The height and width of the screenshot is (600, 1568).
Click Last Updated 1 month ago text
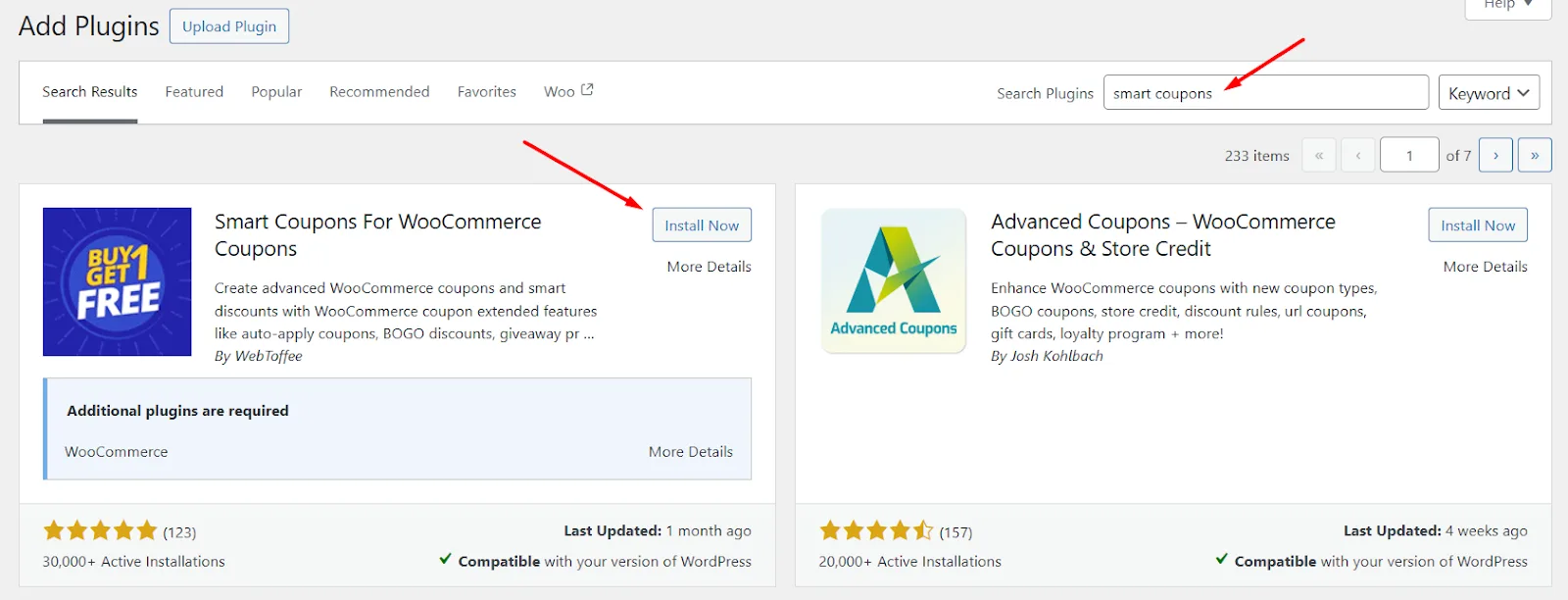(658, 531)
